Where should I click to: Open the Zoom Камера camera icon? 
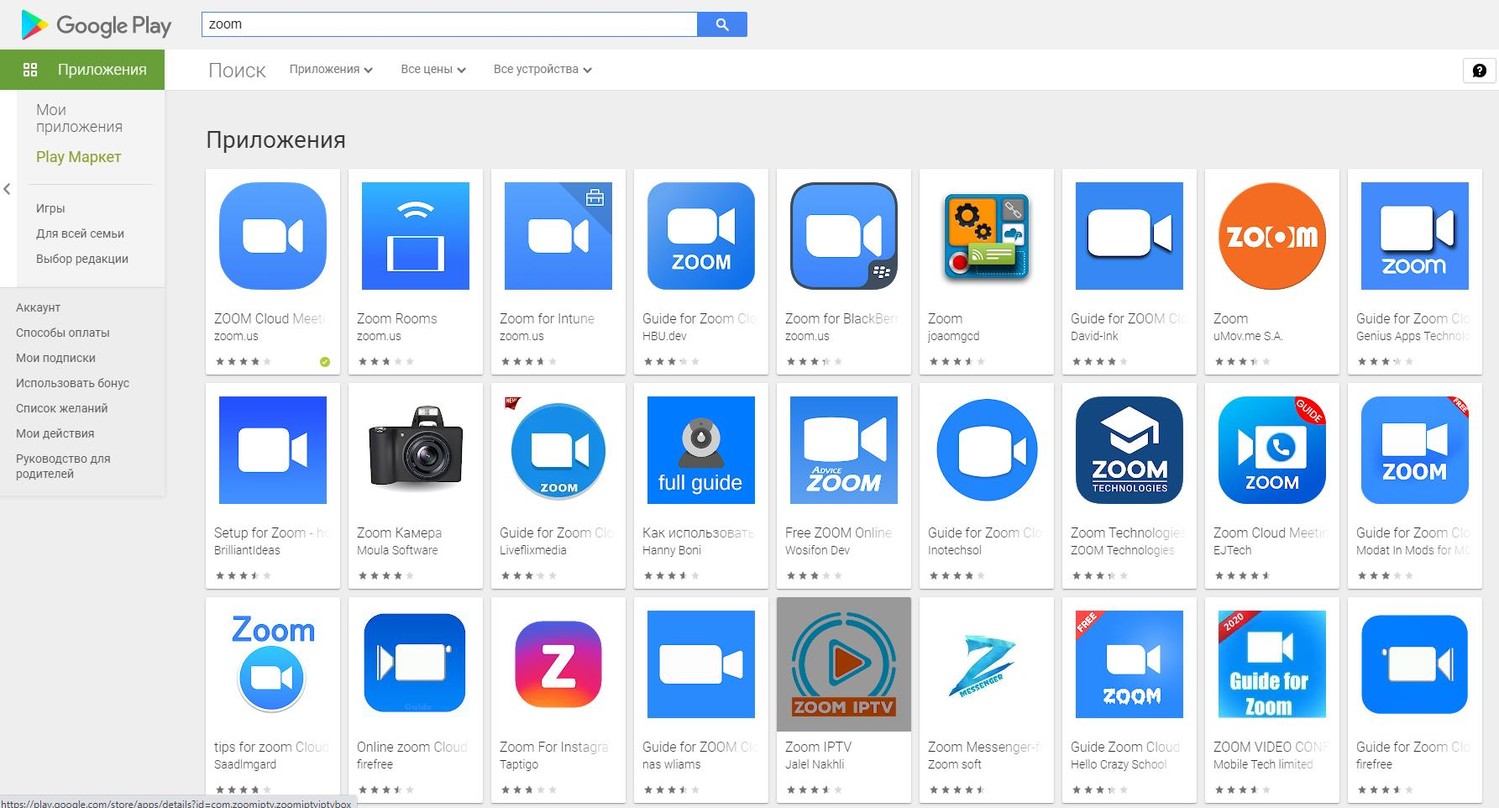tap(415, 450)
